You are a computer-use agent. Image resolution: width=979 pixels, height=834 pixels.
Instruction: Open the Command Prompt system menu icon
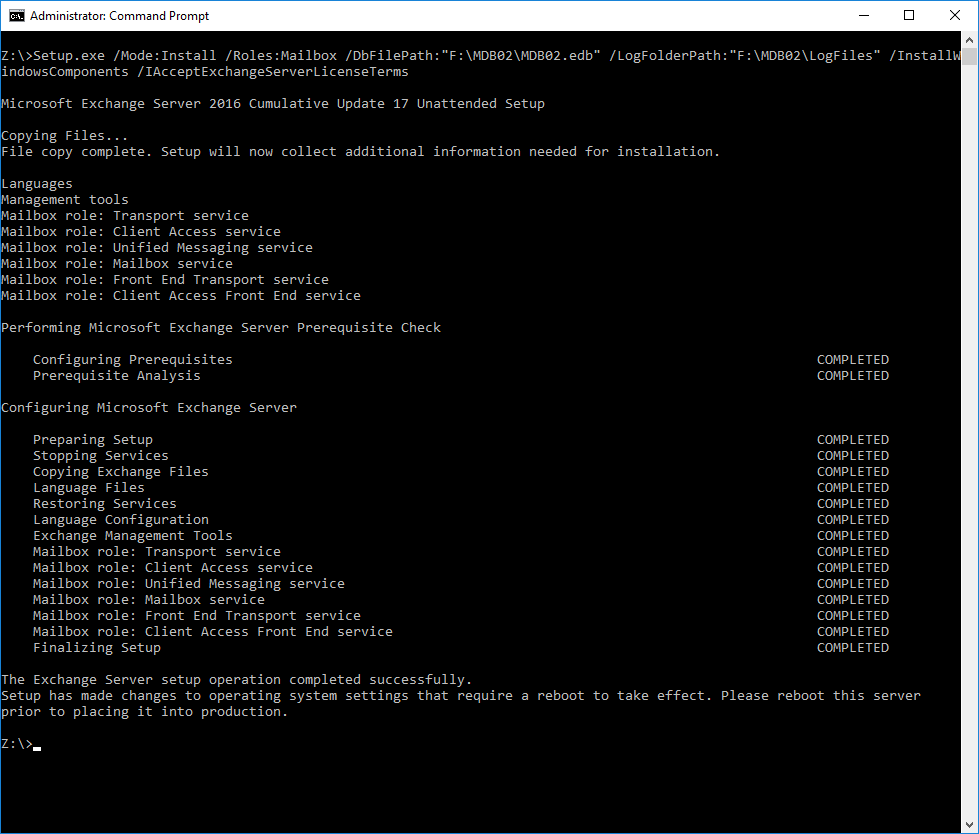tap(16, 16)
